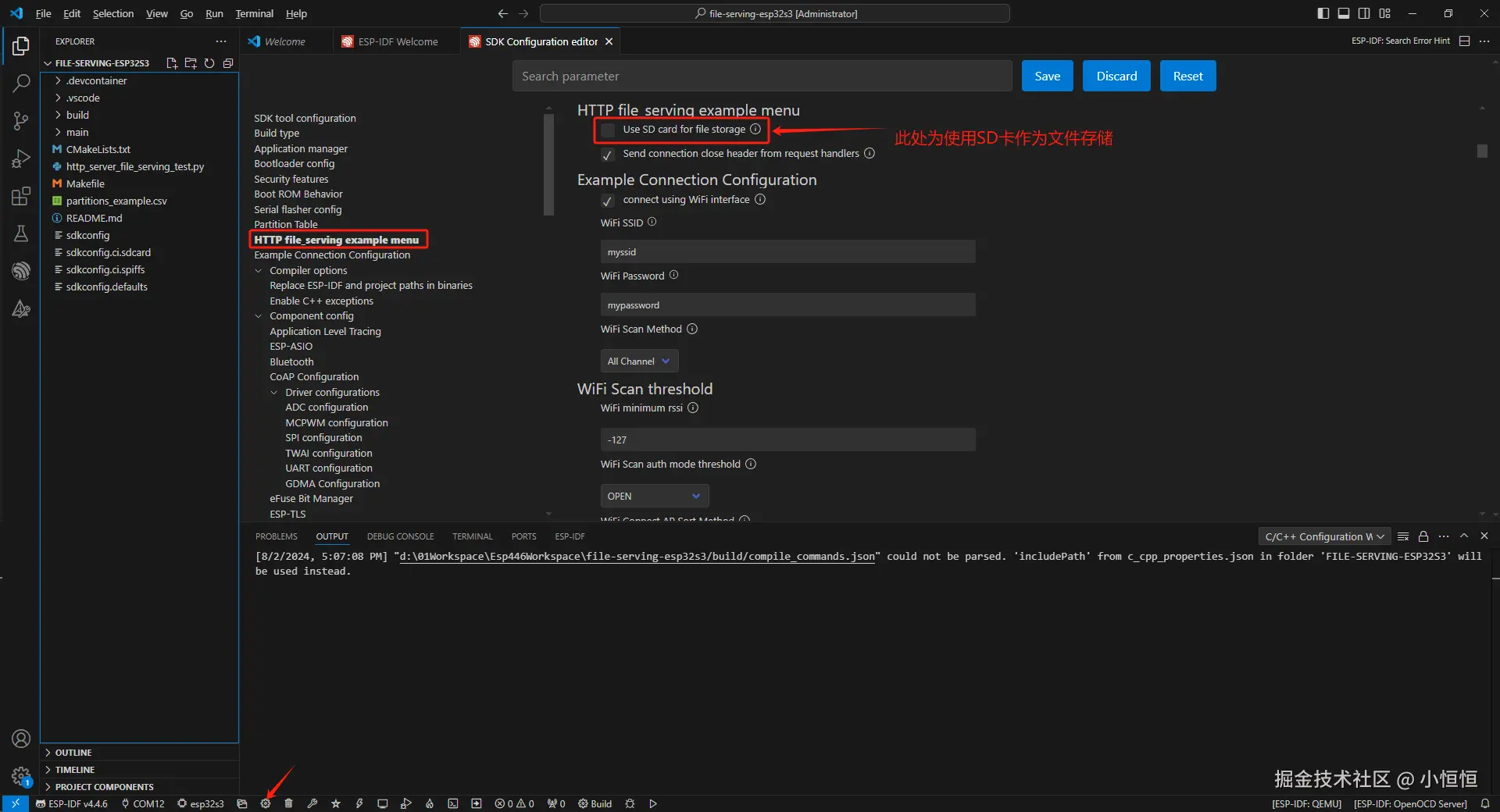The width and height of the screenshot is (1500, 812).
Task: Refresh the Explorer file tree
Action: (209, 63)
